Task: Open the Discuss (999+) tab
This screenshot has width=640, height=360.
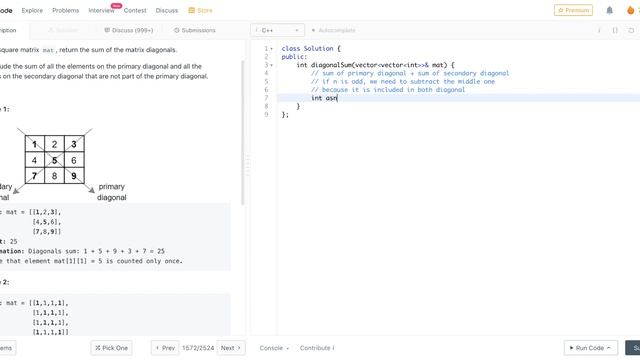Action: tap(129, 30)
